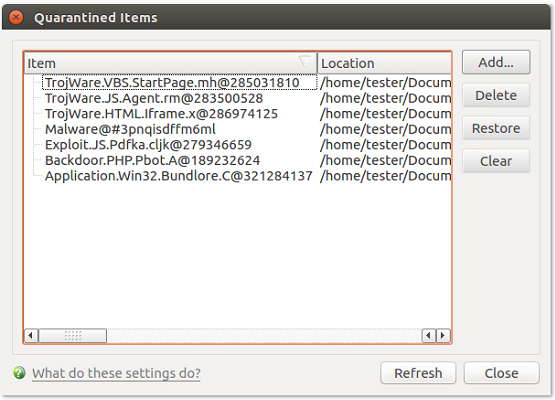
Task: Select TrojWare.HTML.Iframe.x@286974125 entry
Action: (161, 114)
